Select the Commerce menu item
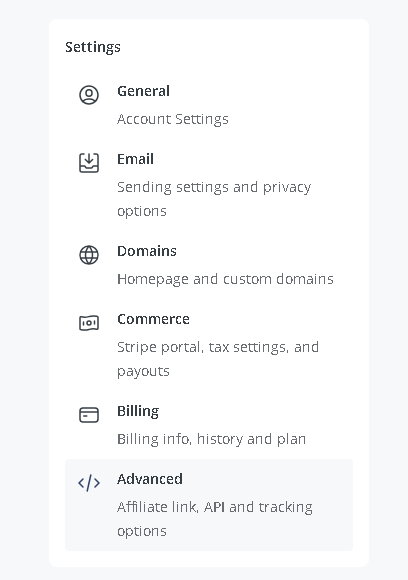The height and width of the screenshot is (580, 408). (209, 344)
